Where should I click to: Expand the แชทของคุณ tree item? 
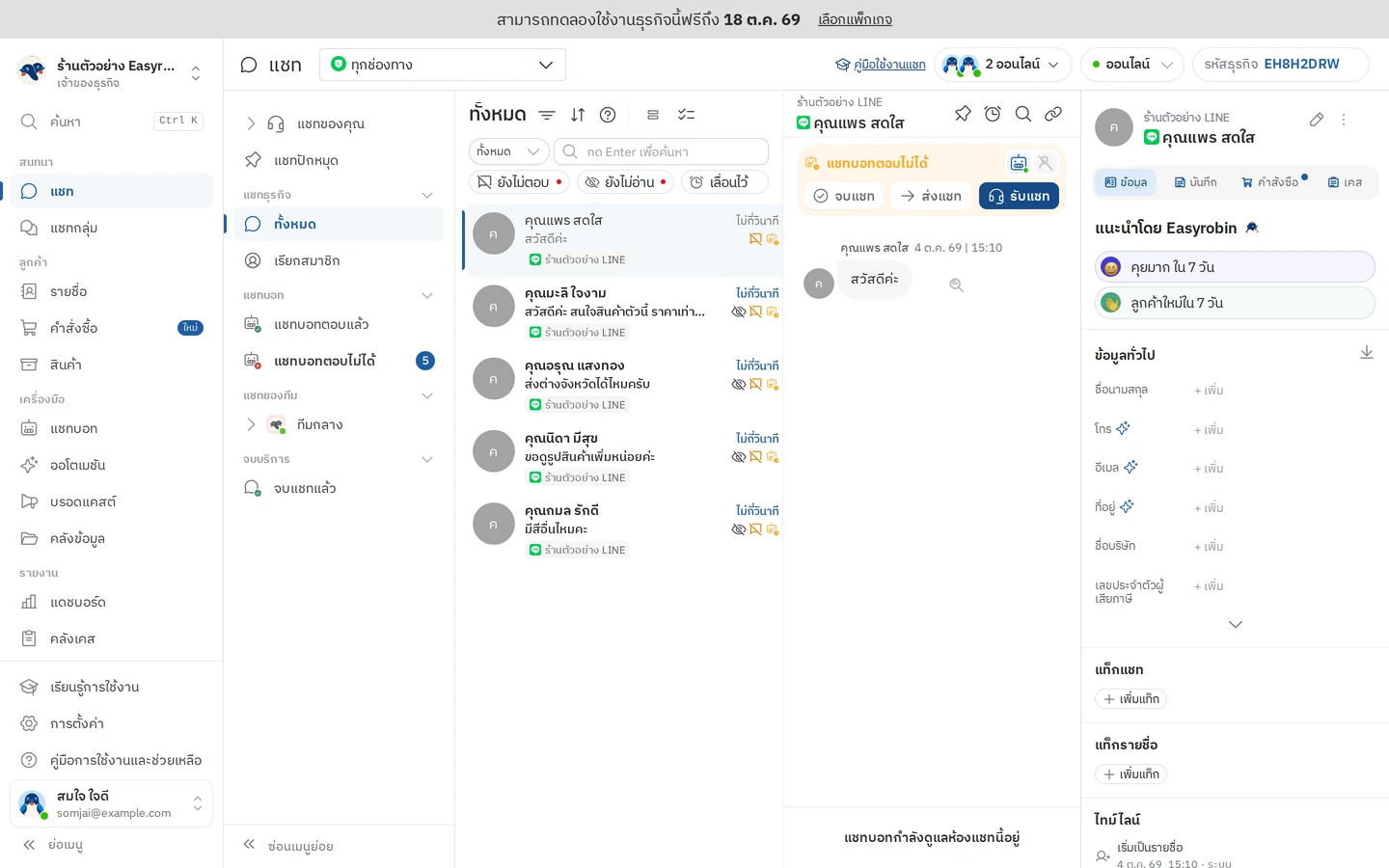[251, 123]
